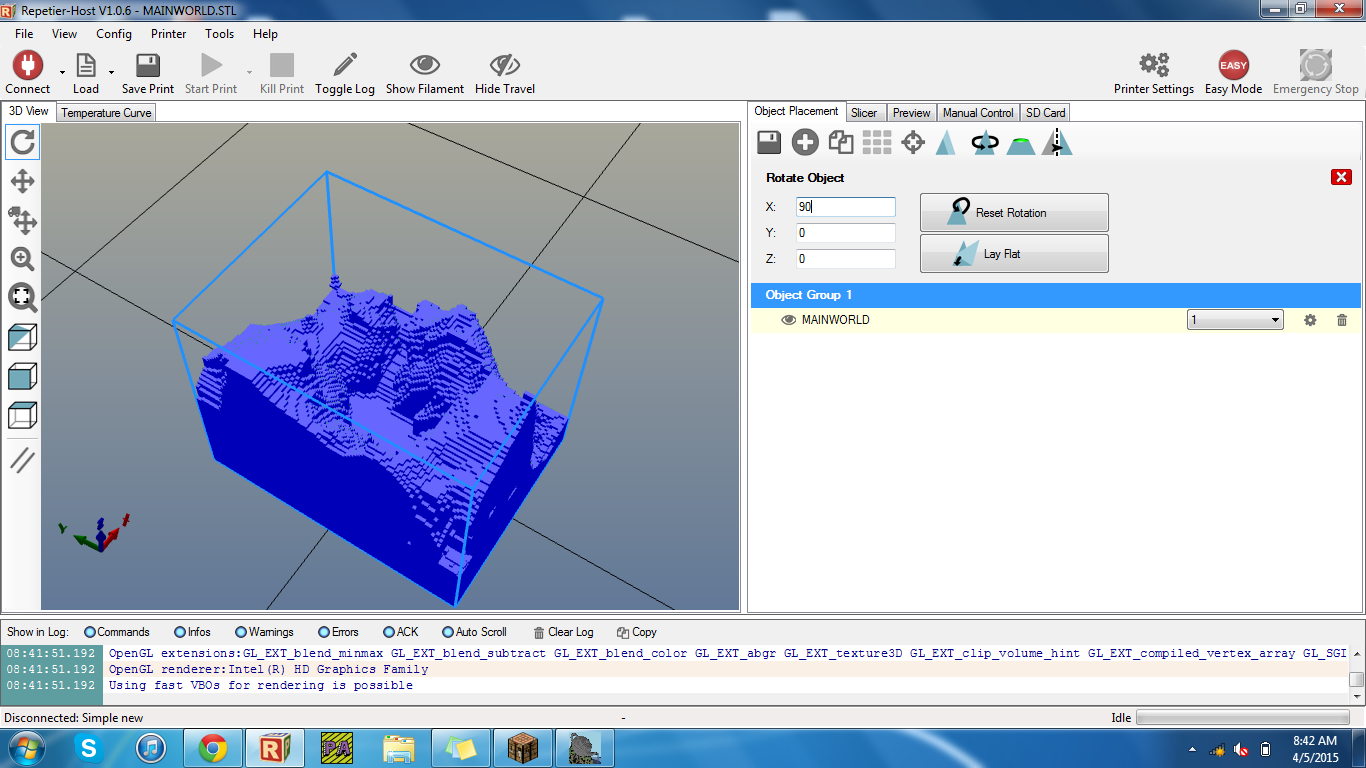Delete MAINWORLD with trash icon
Image resolution: width=1366 pixels, height=768 pixels.
(1342, 320)
